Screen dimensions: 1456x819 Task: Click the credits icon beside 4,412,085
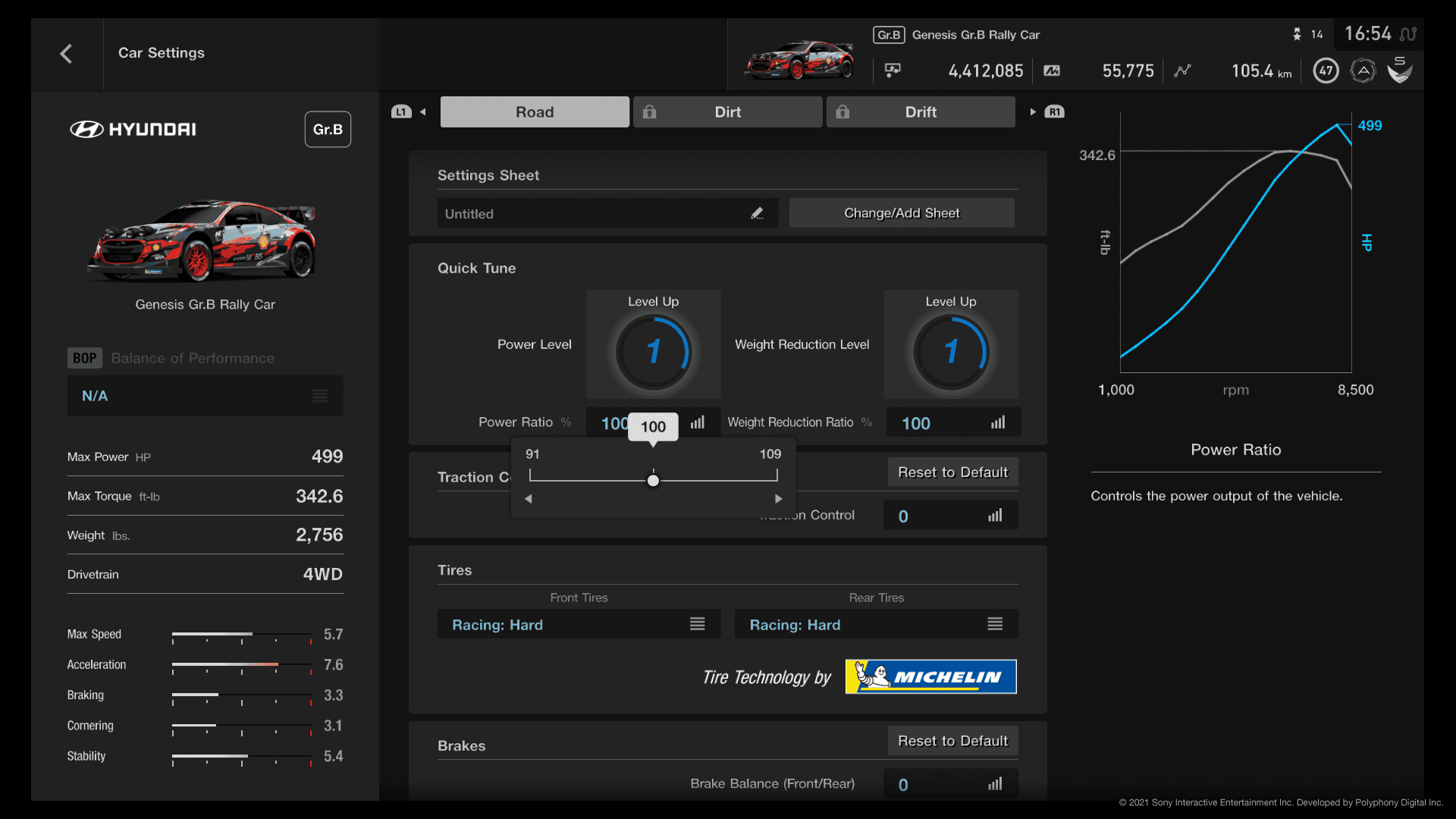click(893, 71)
